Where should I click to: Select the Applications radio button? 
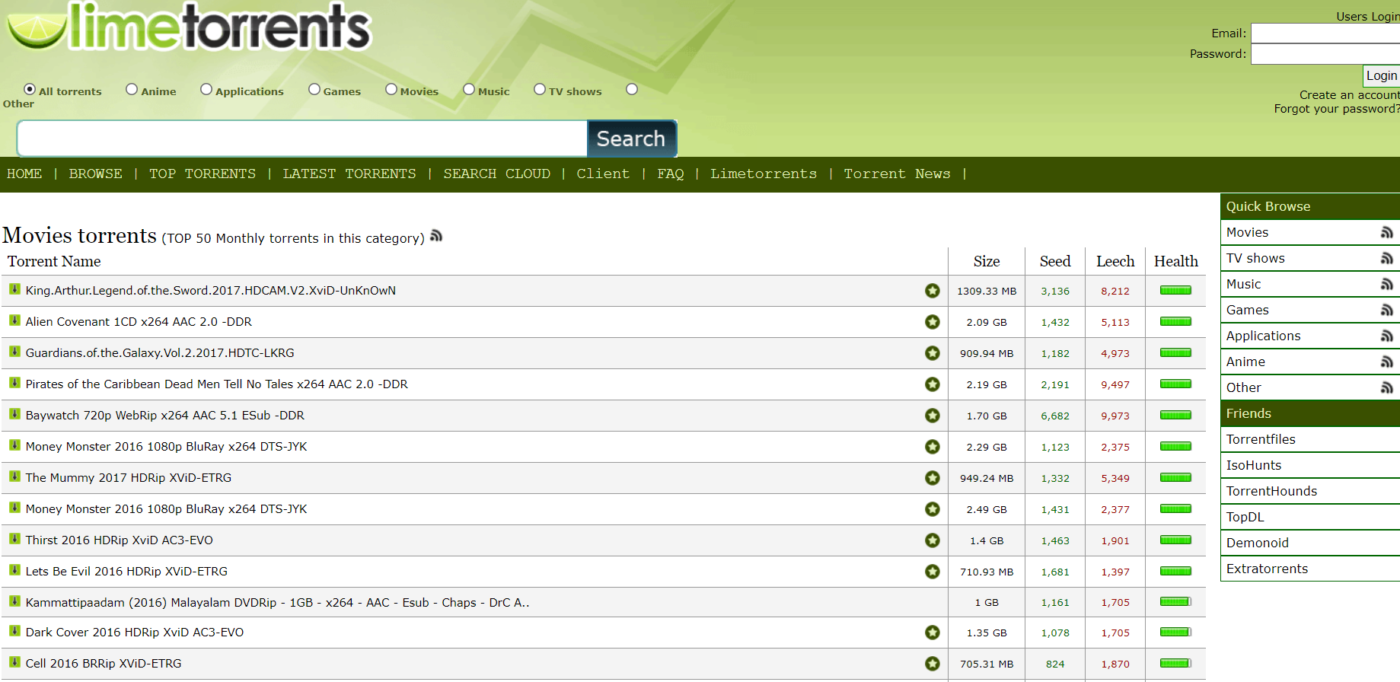[x=206, y=89]
